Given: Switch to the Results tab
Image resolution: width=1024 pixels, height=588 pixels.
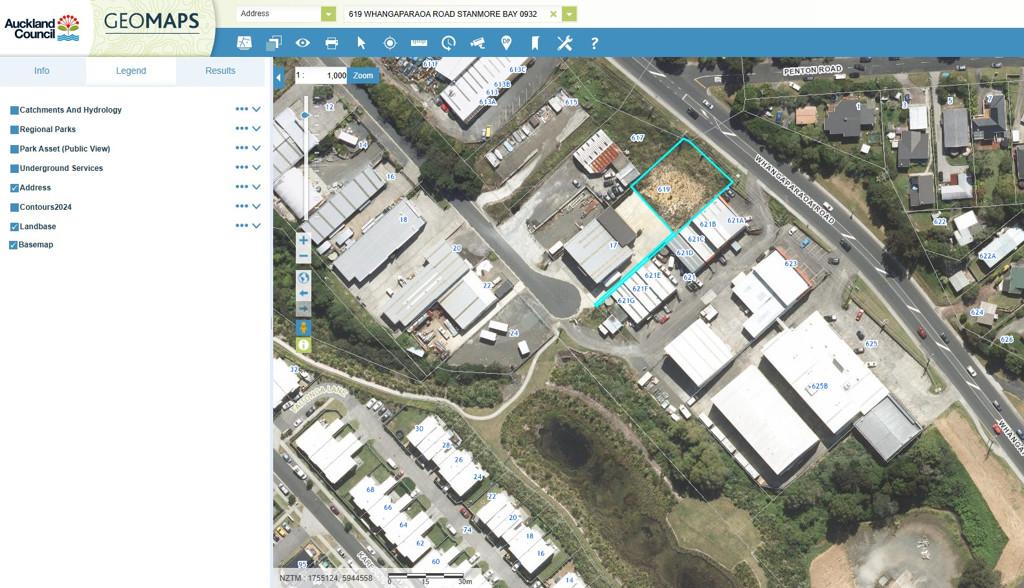Looking at the screenshot, I should click(x=220, y=71).
